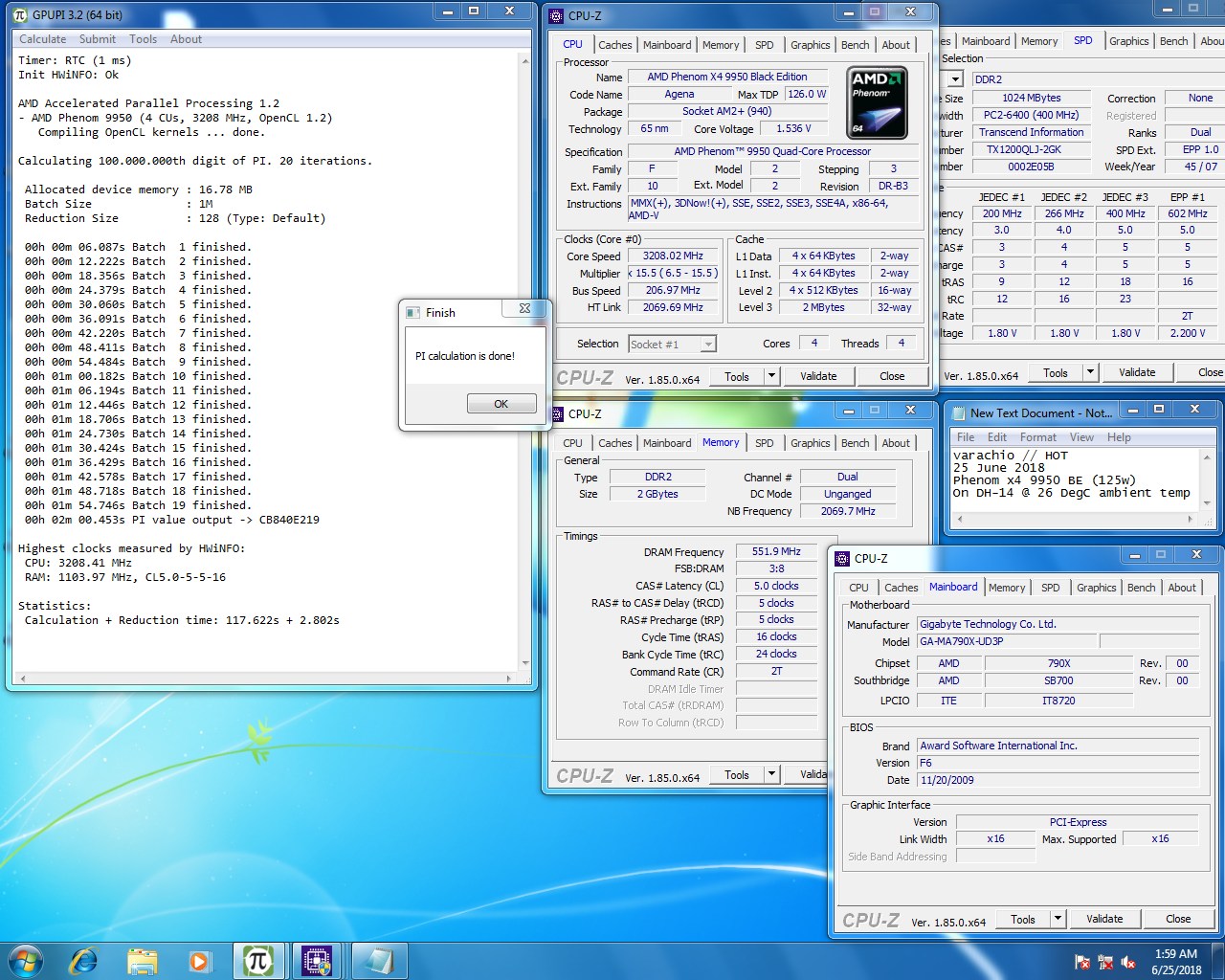
Task: Click taskbar clock 1:59 AM
Action: point(1176,954)
